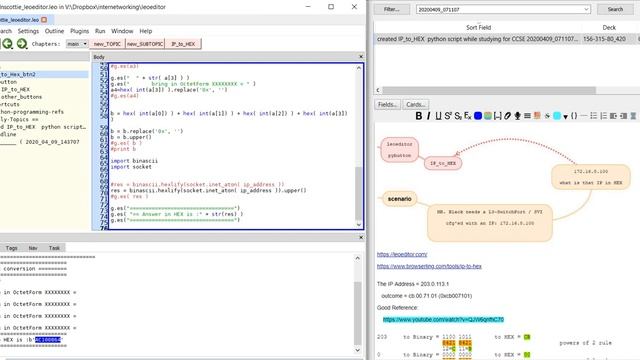Click the card list horizontal scrollbar
The height and width of the screenshot is (360, 640).
(x=489, y=90)
